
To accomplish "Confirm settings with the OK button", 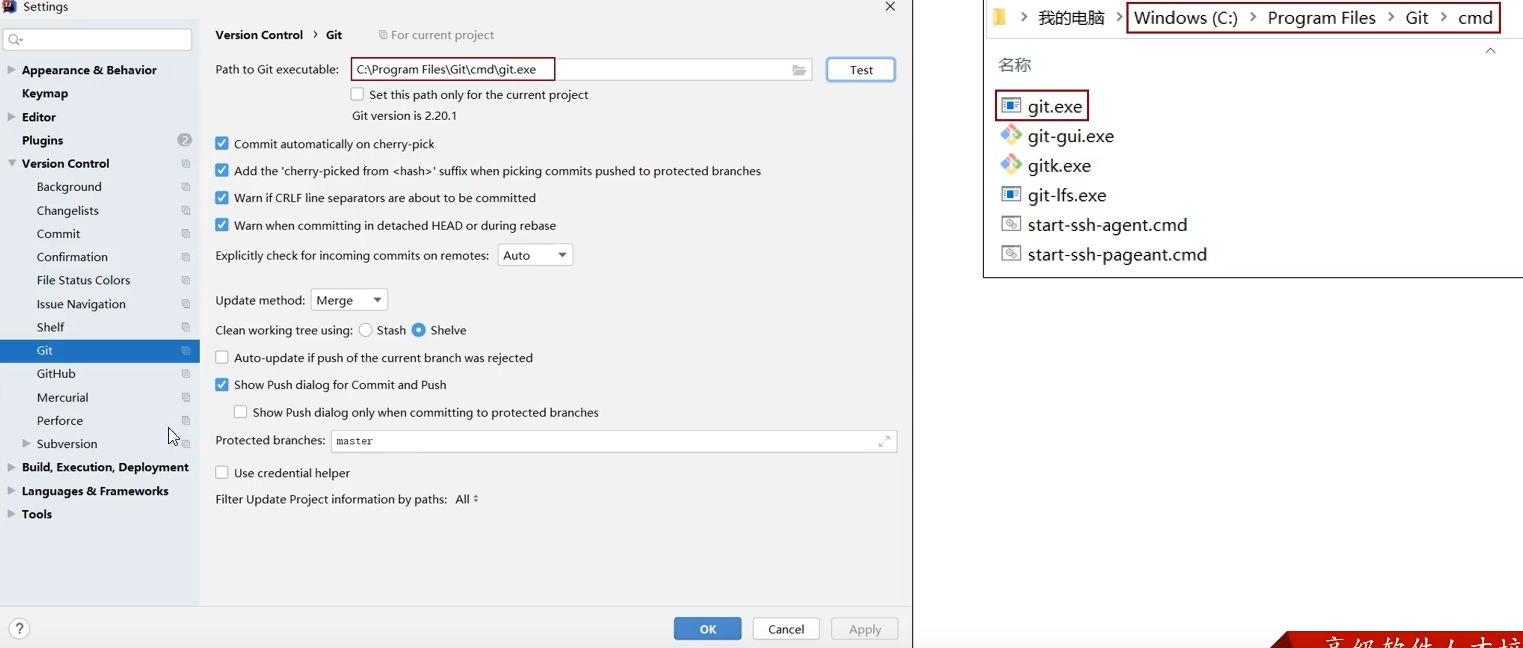I will (x=708, y=629).
